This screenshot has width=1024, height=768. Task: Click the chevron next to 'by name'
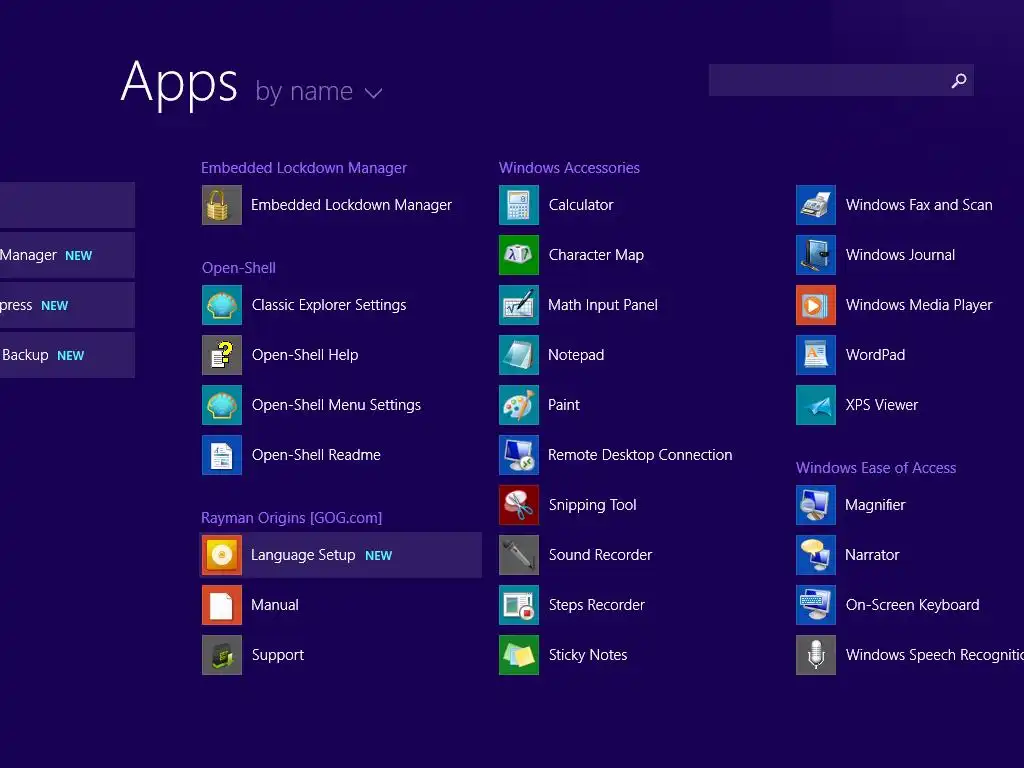pyautogui.click(x=374, y=93)
